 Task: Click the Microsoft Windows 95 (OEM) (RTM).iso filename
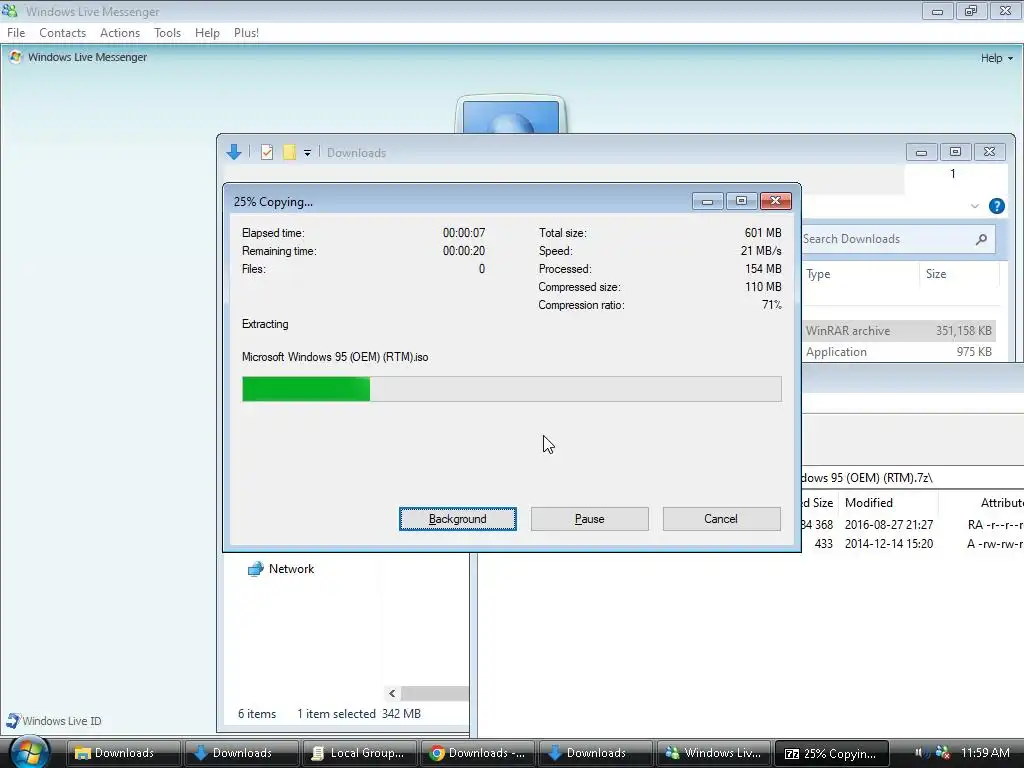[x=335, y=357]
